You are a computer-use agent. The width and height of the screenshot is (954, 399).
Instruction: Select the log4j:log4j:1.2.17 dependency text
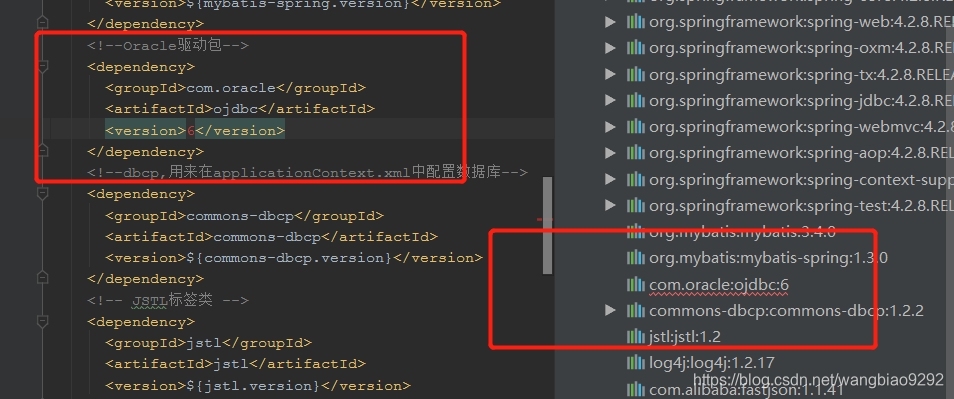(712, 363)
